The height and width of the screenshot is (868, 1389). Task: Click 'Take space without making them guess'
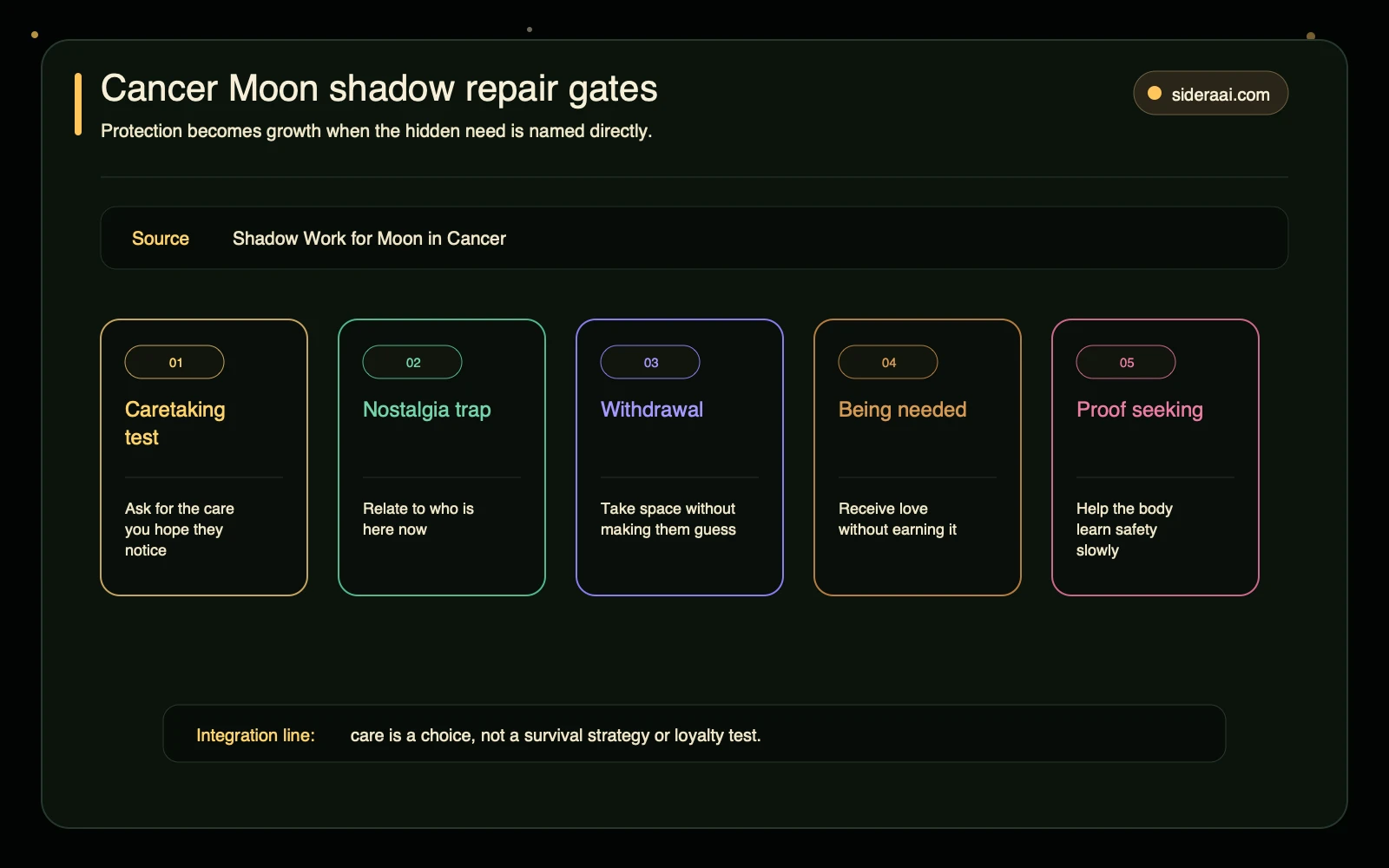668,519
